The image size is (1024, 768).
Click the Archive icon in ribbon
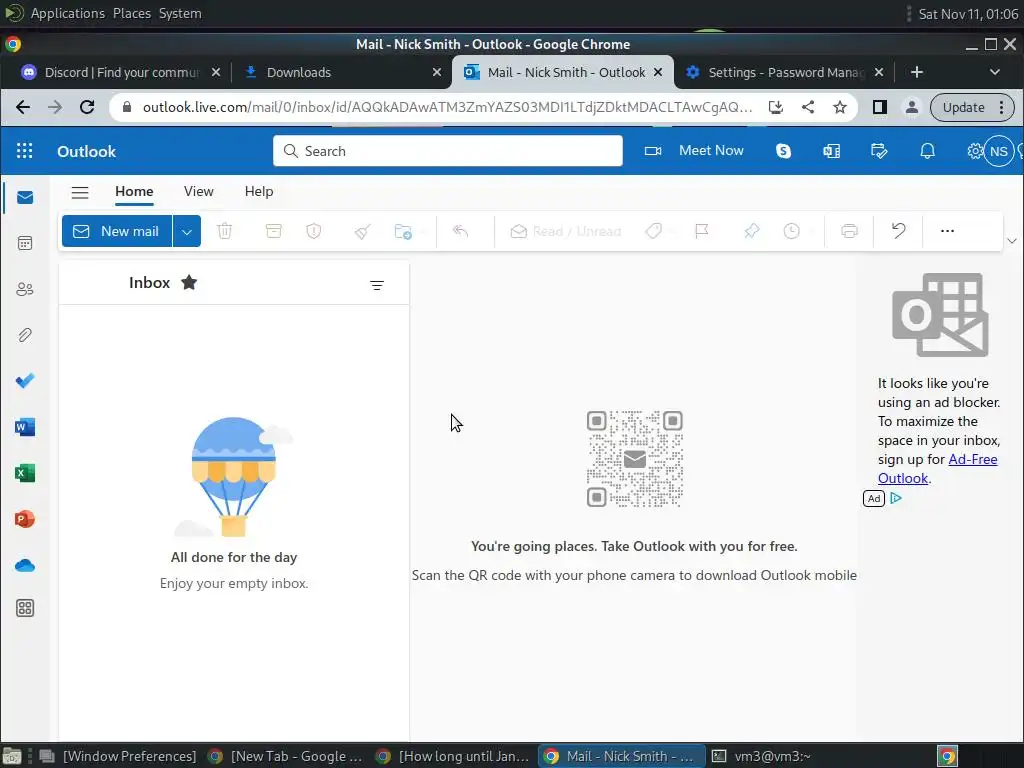[274, 231]
